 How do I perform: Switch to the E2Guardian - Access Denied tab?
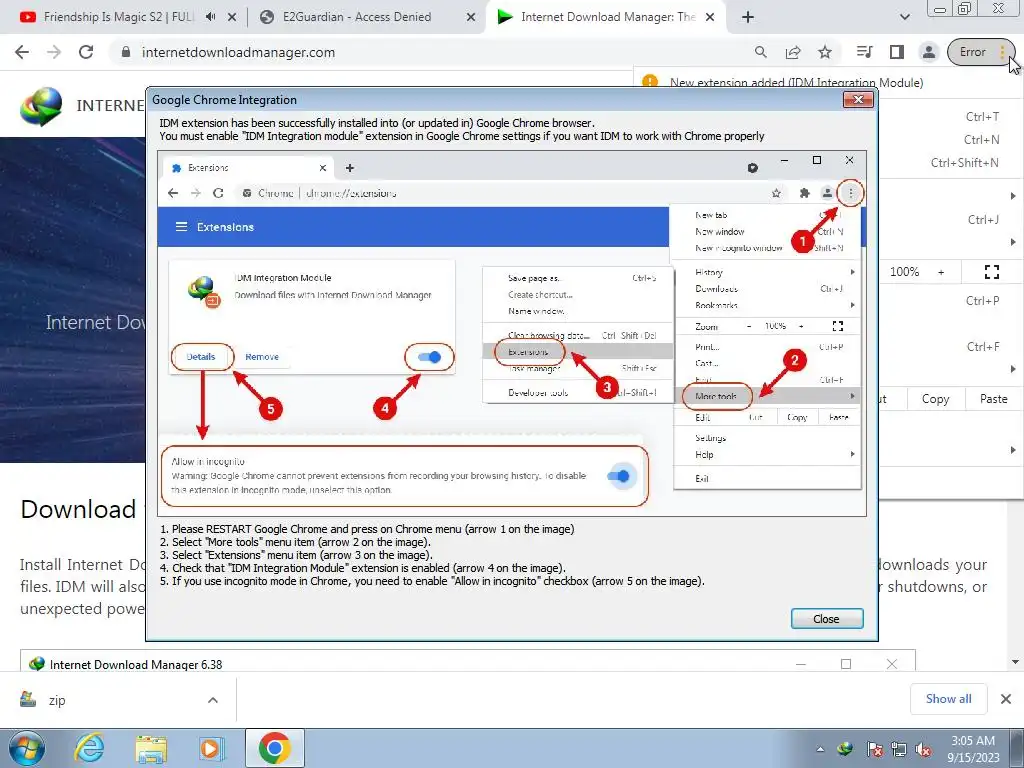tap(357, 17)
